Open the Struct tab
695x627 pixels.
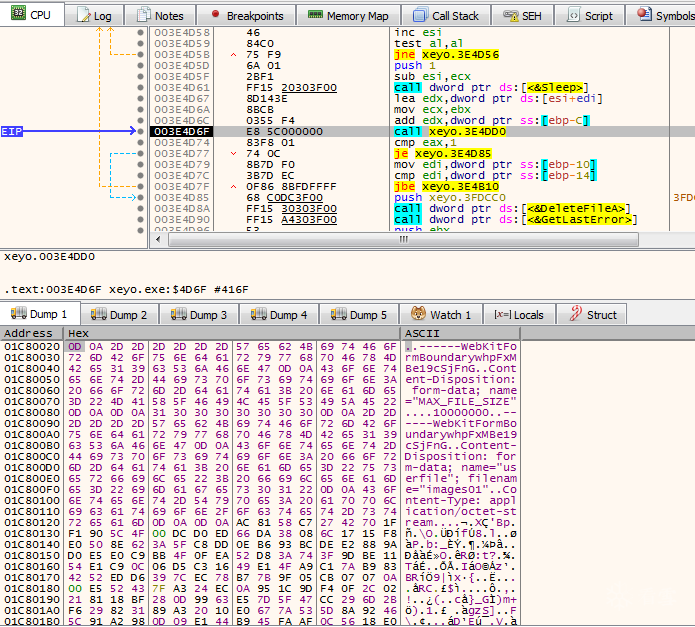pyautogui.click(x=592, y=315)
